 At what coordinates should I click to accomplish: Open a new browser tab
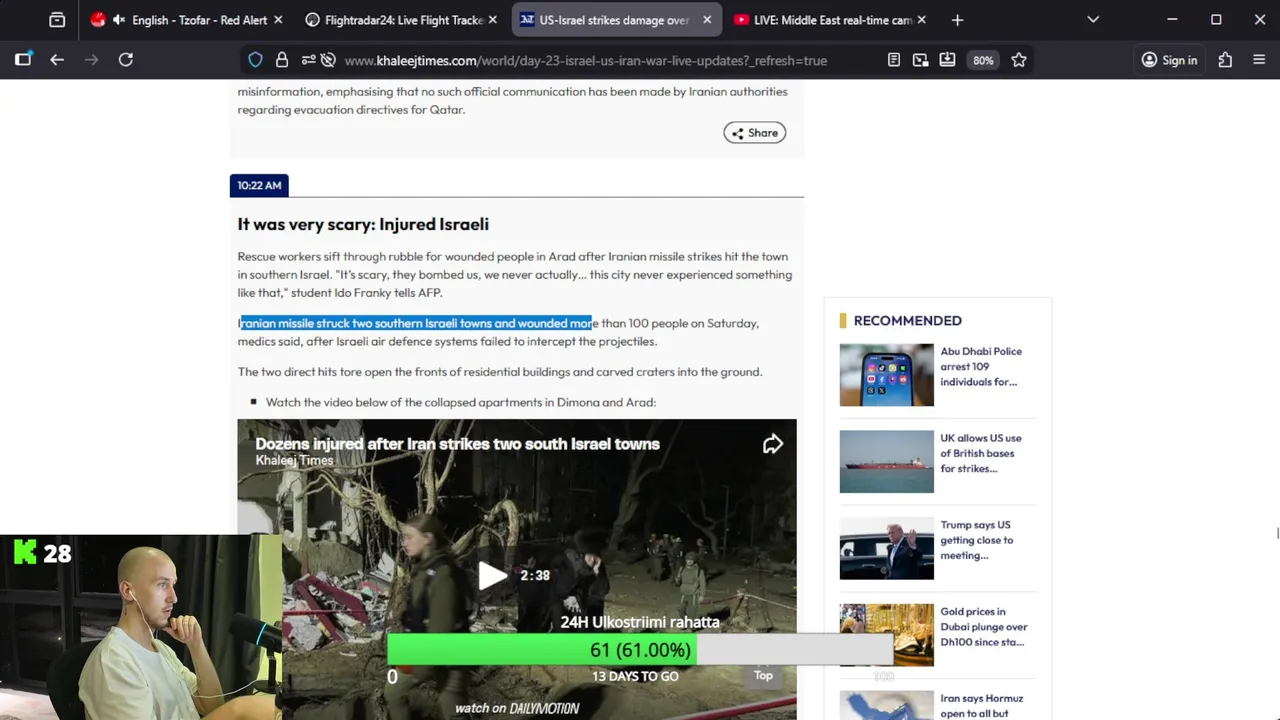(x=957, y=20)
